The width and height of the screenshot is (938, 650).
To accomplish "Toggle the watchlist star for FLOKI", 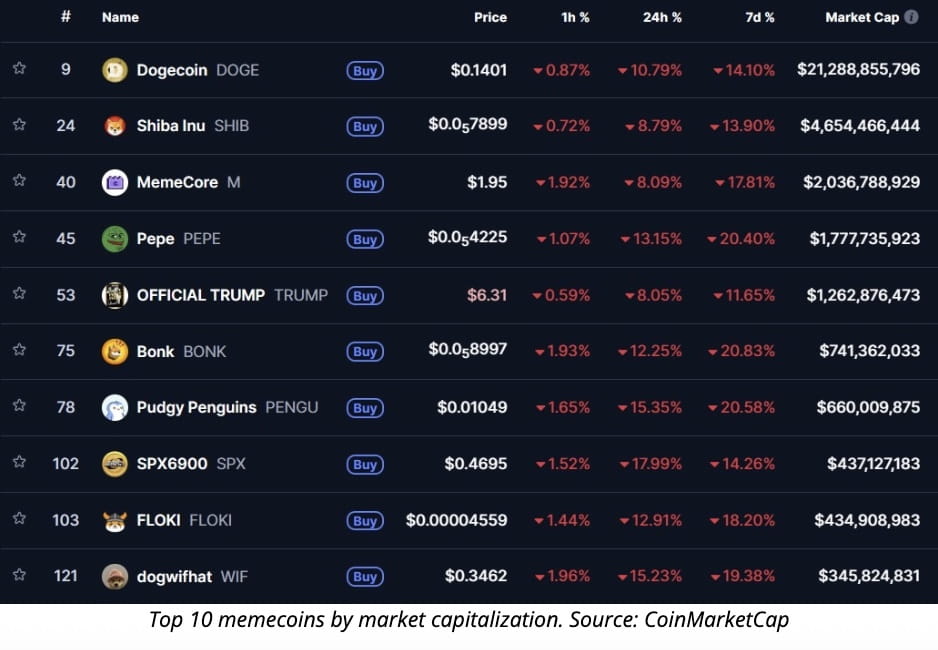I will point(19,520).
